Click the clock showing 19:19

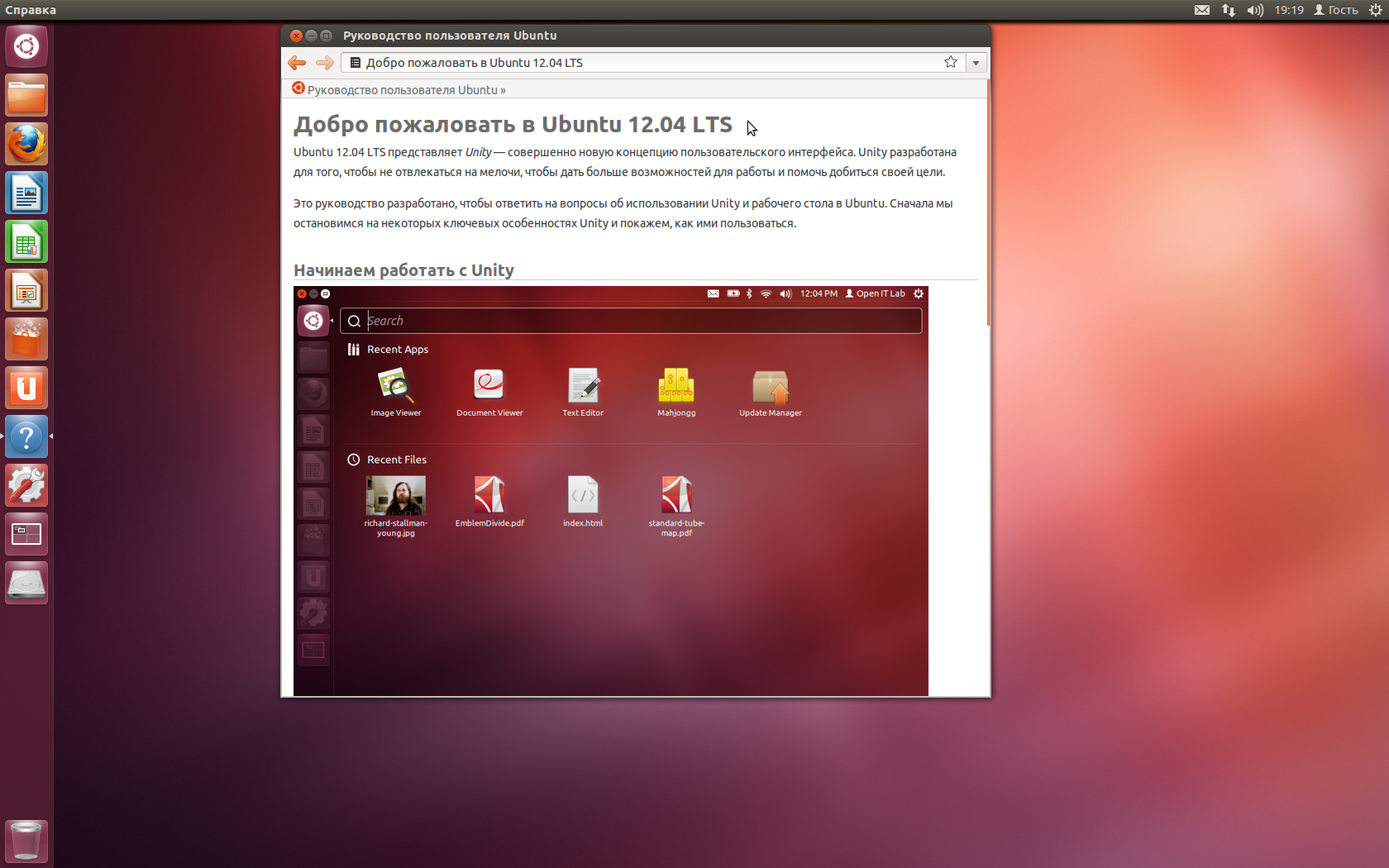click(1288, 10)
